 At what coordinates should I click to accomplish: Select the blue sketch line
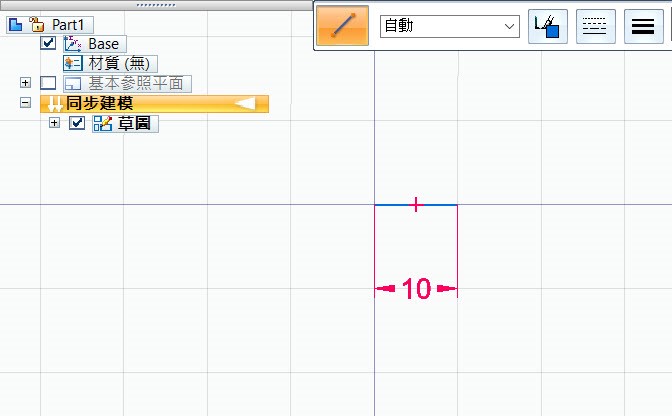point(416,205)
